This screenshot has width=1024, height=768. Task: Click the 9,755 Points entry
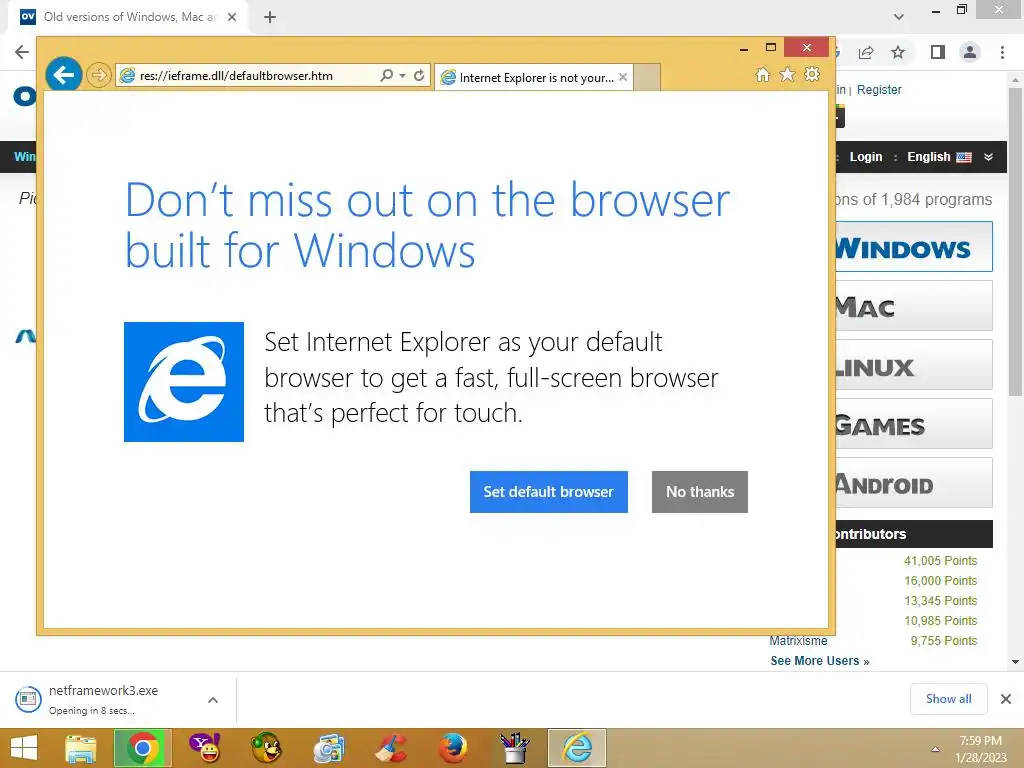[x=944, y=641]
